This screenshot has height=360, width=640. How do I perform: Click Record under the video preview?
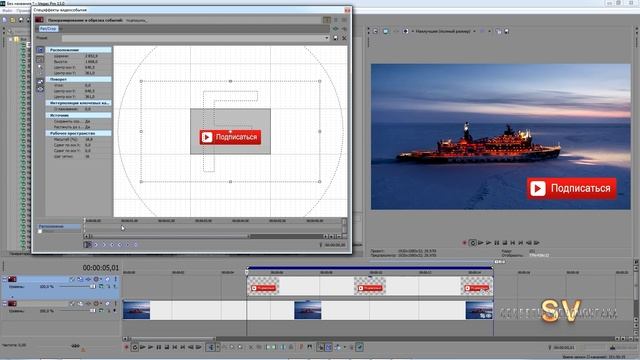(x=464, y=242)
